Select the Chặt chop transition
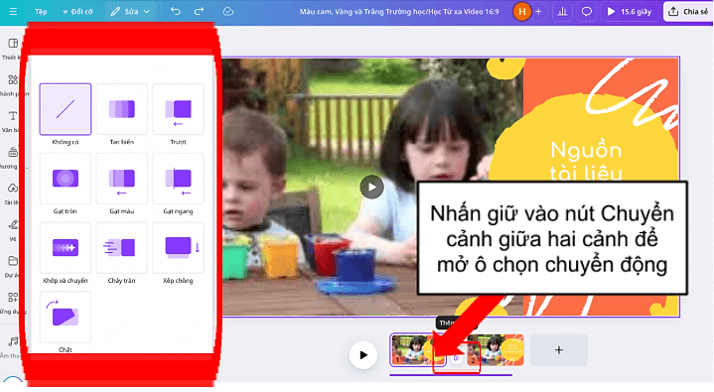This screenshot has width=714, height=392. [65, 317]
